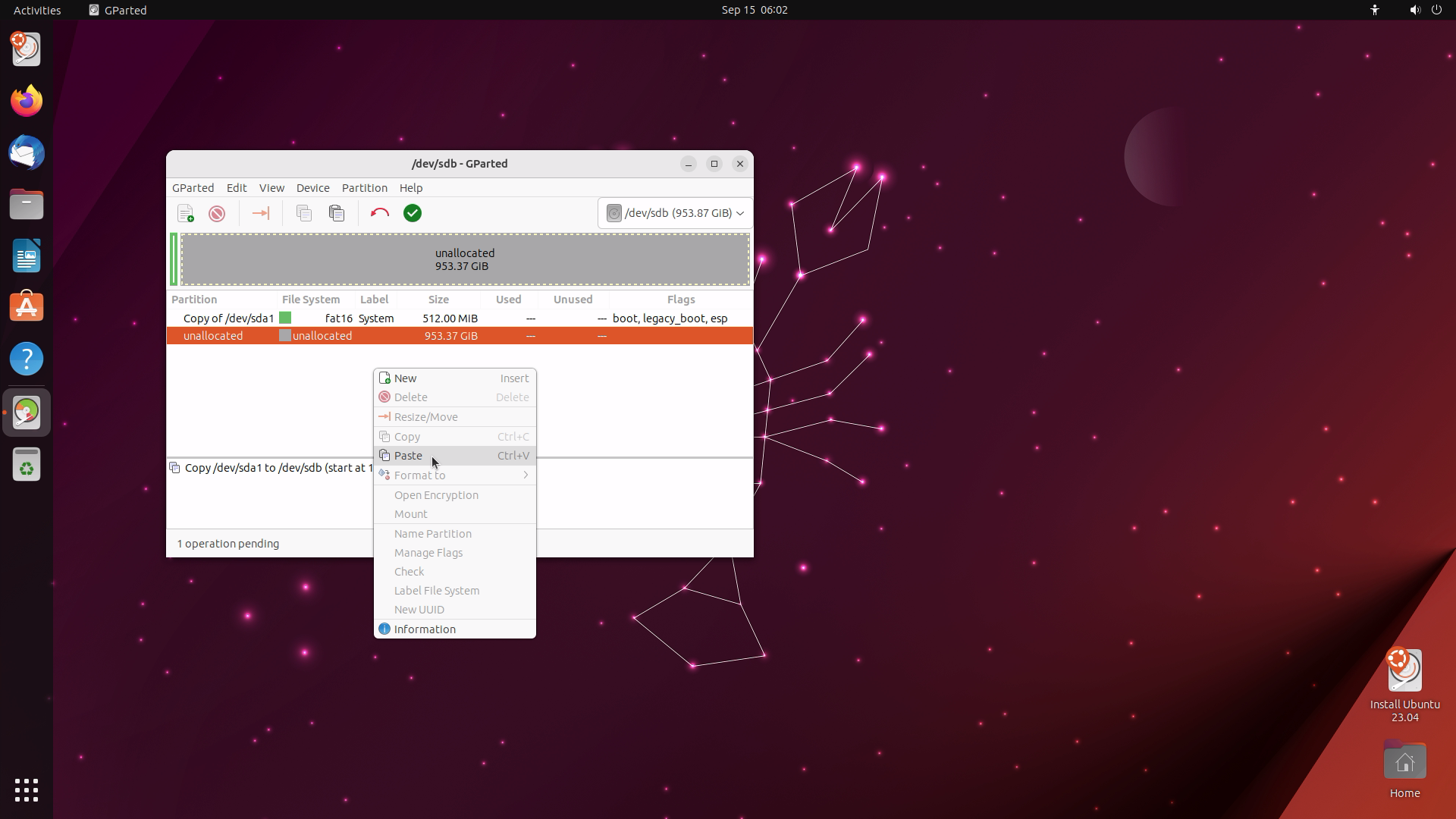Click the GParted app menu in top bar
The height and width of the screenshot is (819, 1456).
(118, 10)
